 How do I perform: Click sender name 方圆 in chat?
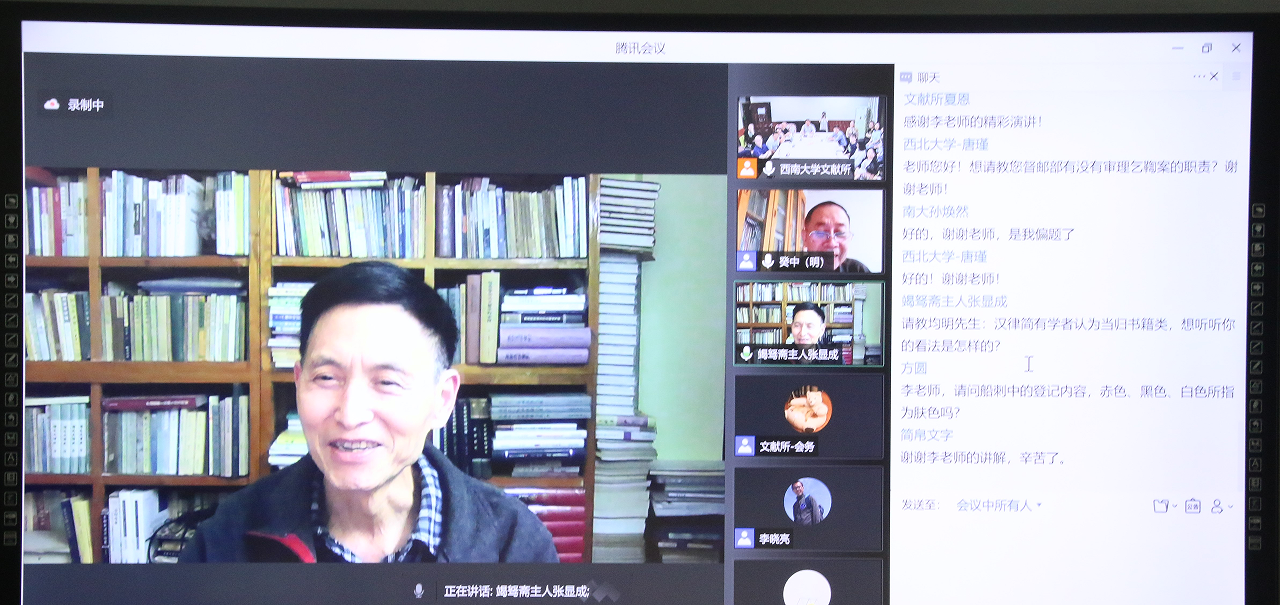(914, 368)
